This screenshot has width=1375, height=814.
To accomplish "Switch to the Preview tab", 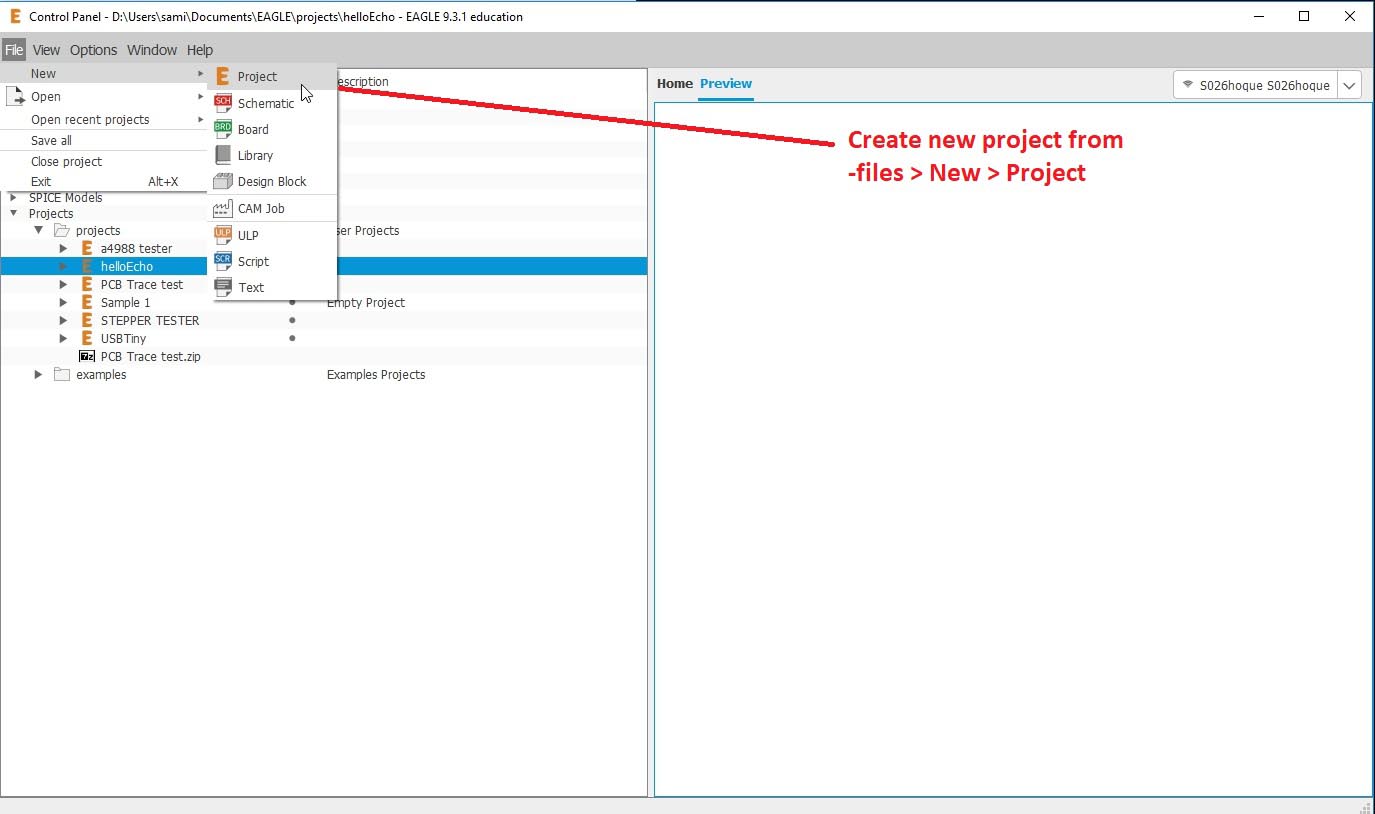I will click(726, 84).
